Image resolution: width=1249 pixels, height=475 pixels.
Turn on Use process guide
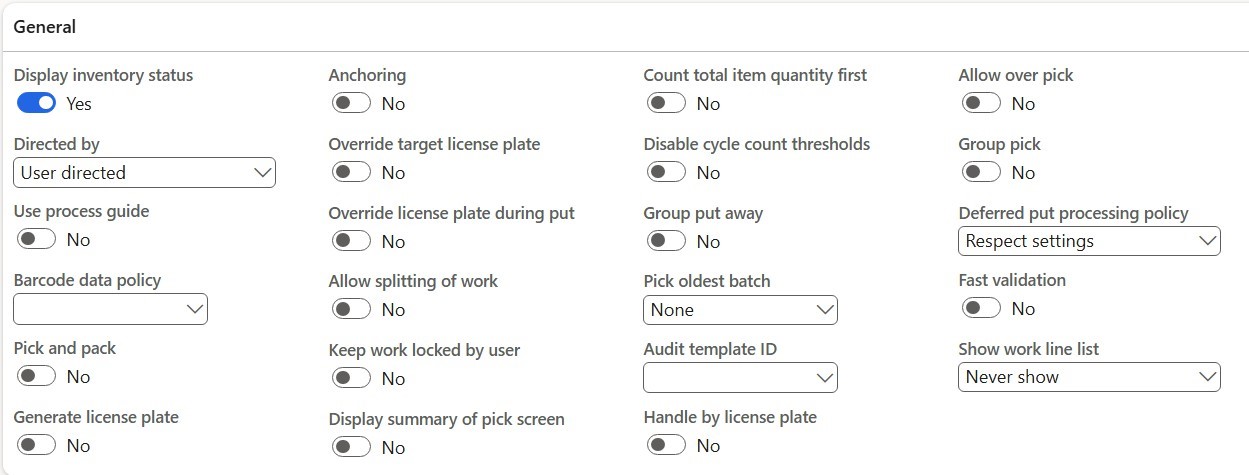point(36,239)
